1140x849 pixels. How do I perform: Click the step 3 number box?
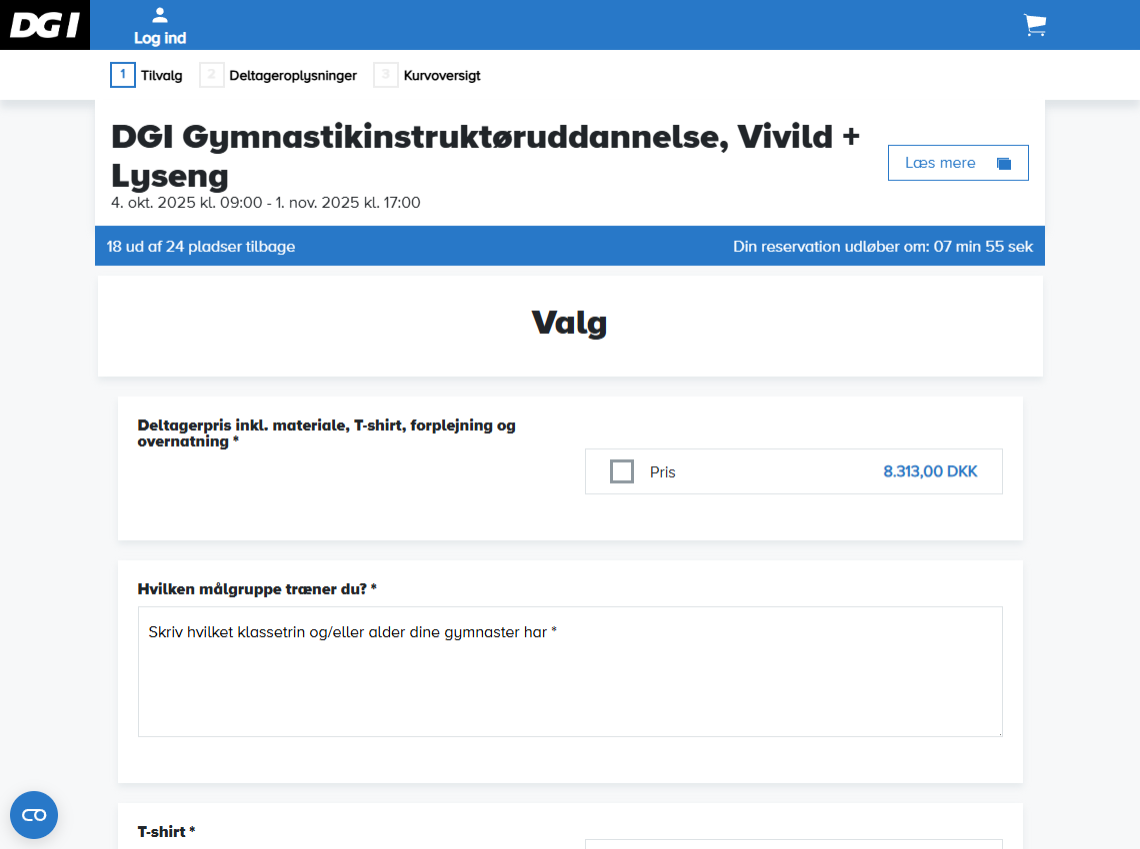[386, 75]
